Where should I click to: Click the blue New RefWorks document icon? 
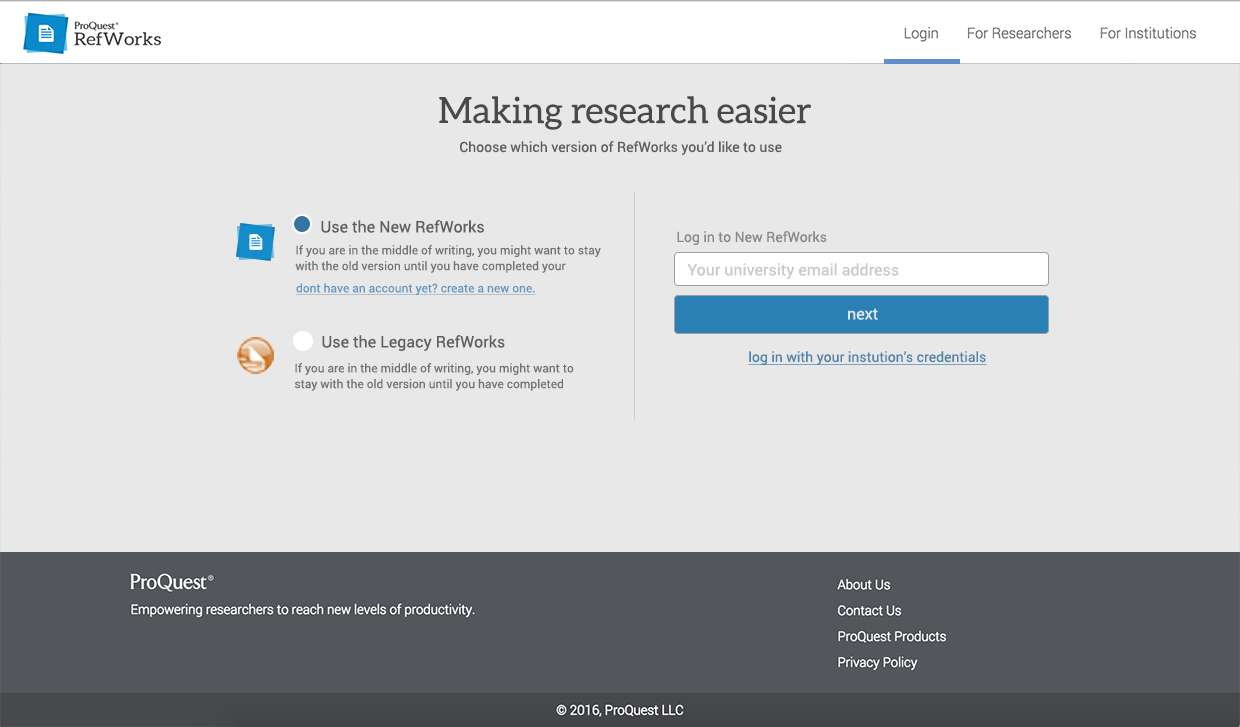pos(255,242)
